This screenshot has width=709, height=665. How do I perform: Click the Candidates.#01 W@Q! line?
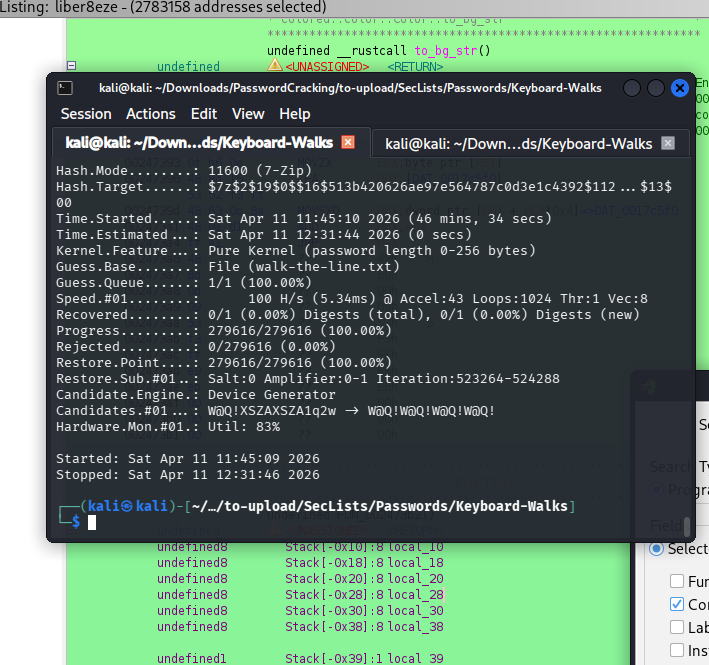(x=276, y=411)
